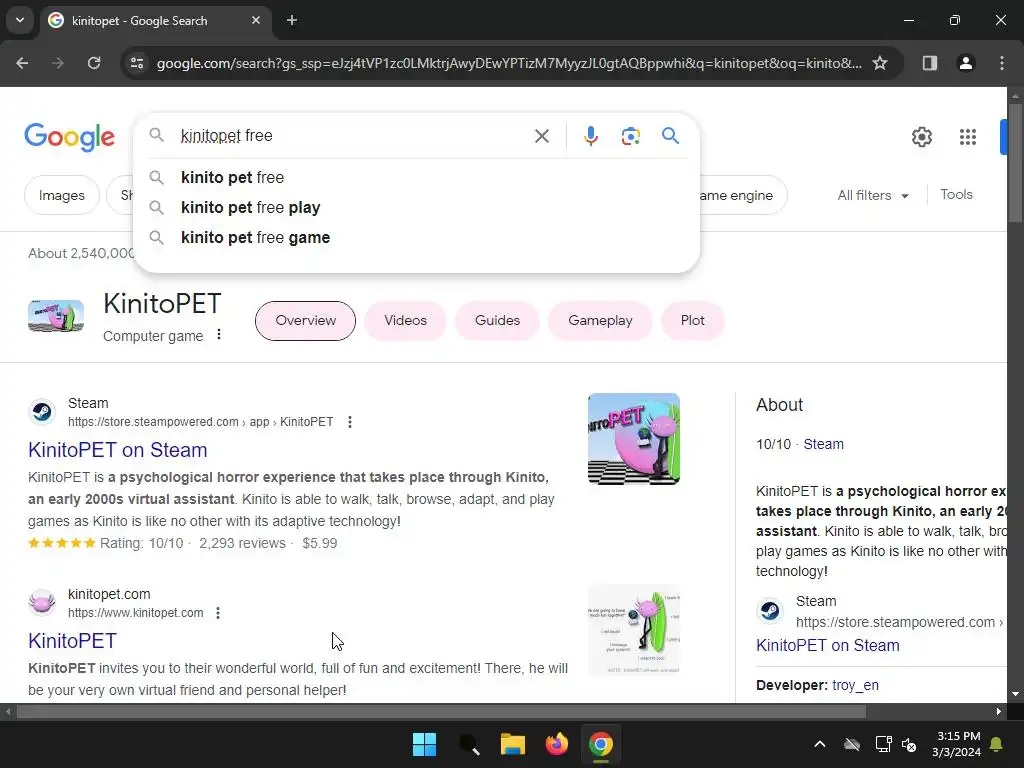Open Chrome three-dot menu

coord(1001,63)
